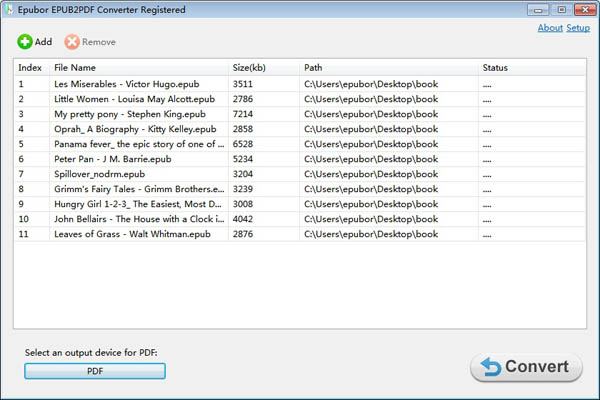The image size is (600, 400).
Task: Click the green Add plus icon
Action: pyautogui.click(x=25, y=42)
